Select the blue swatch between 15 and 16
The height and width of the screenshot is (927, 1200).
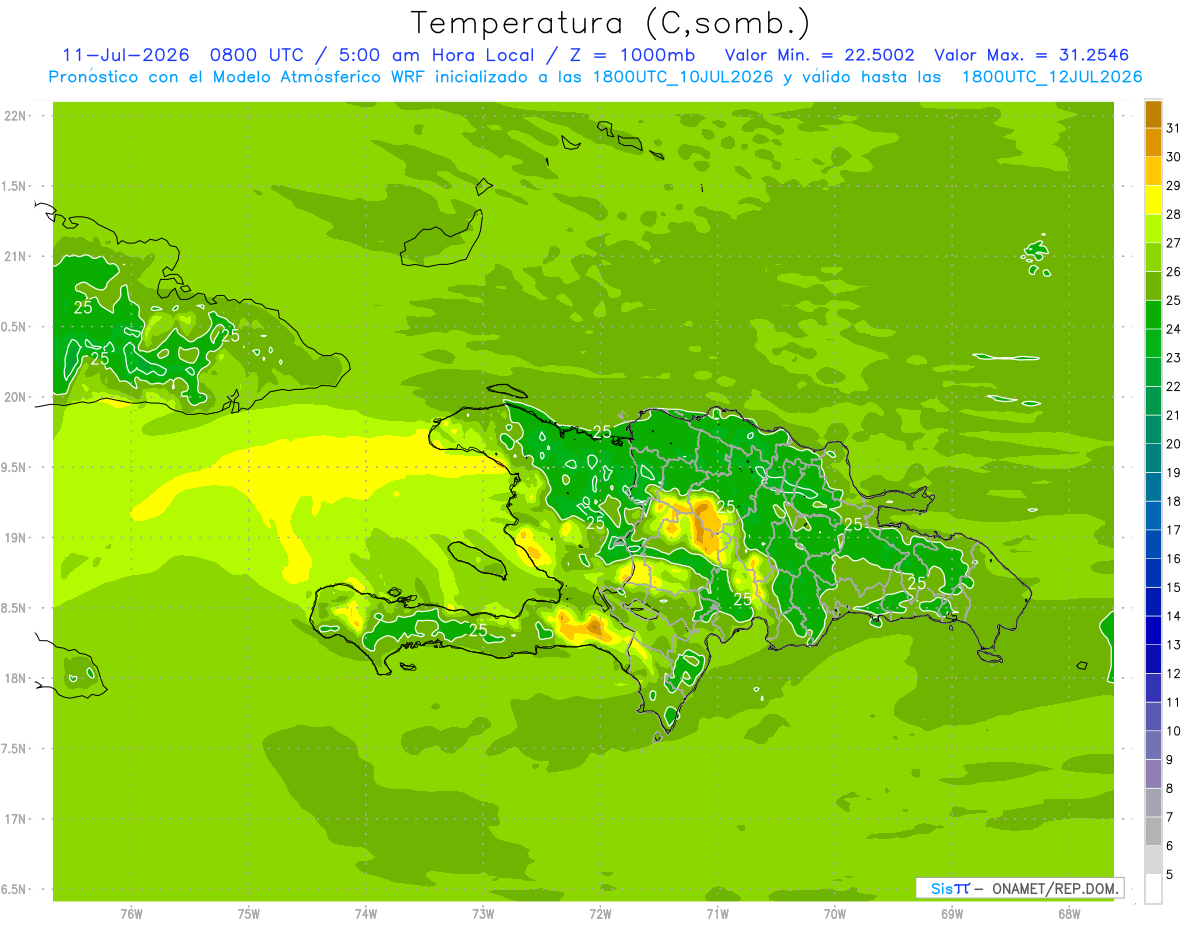(x=1153, y=573)
